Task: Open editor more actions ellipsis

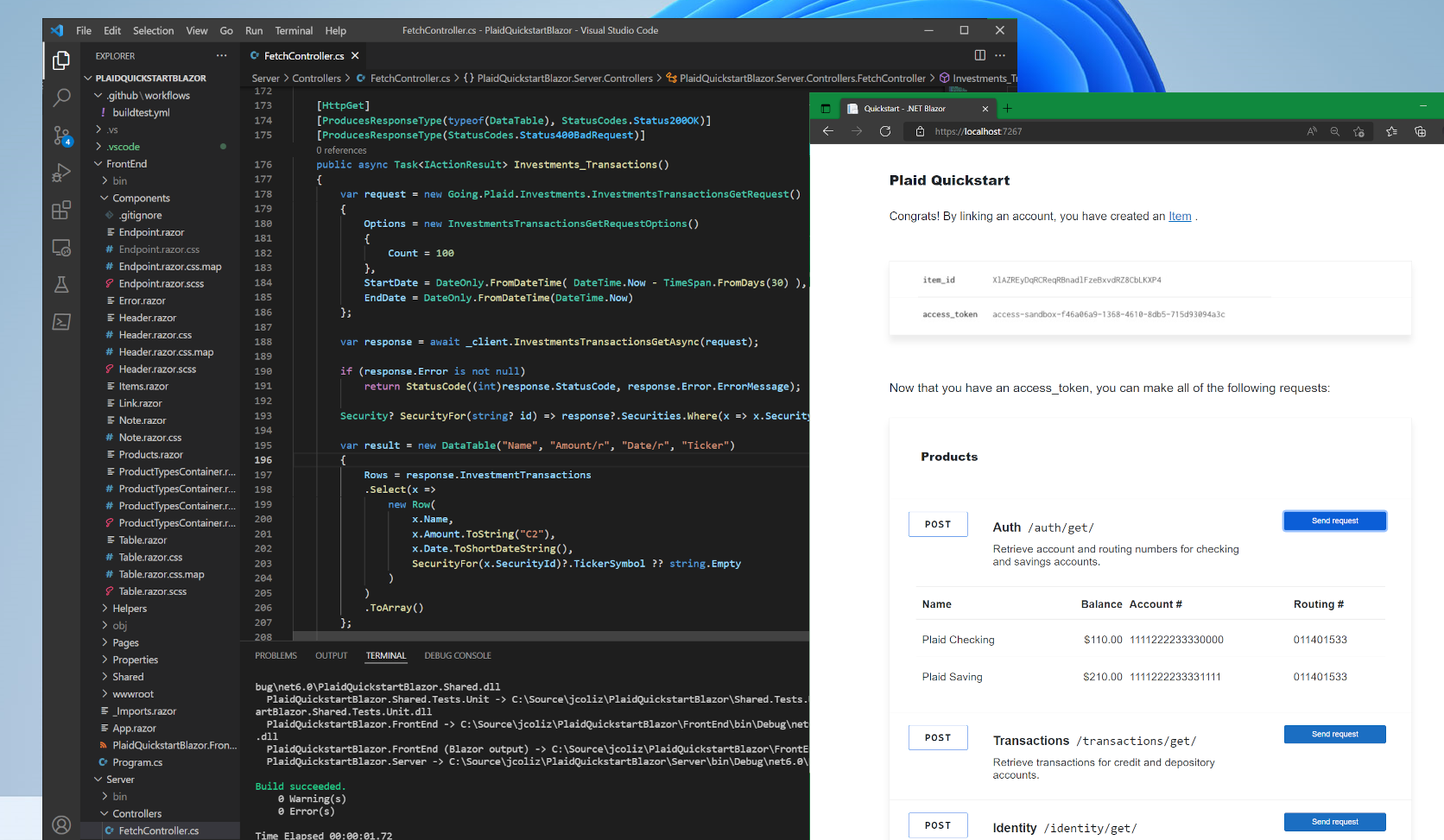Action: [1000, 55]
